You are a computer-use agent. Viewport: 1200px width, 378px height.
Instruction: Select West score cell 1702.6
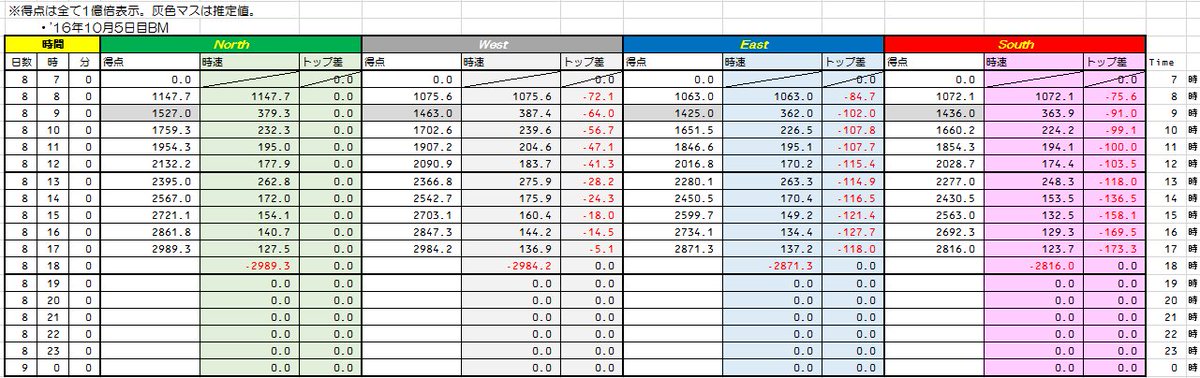click(411, 130)
